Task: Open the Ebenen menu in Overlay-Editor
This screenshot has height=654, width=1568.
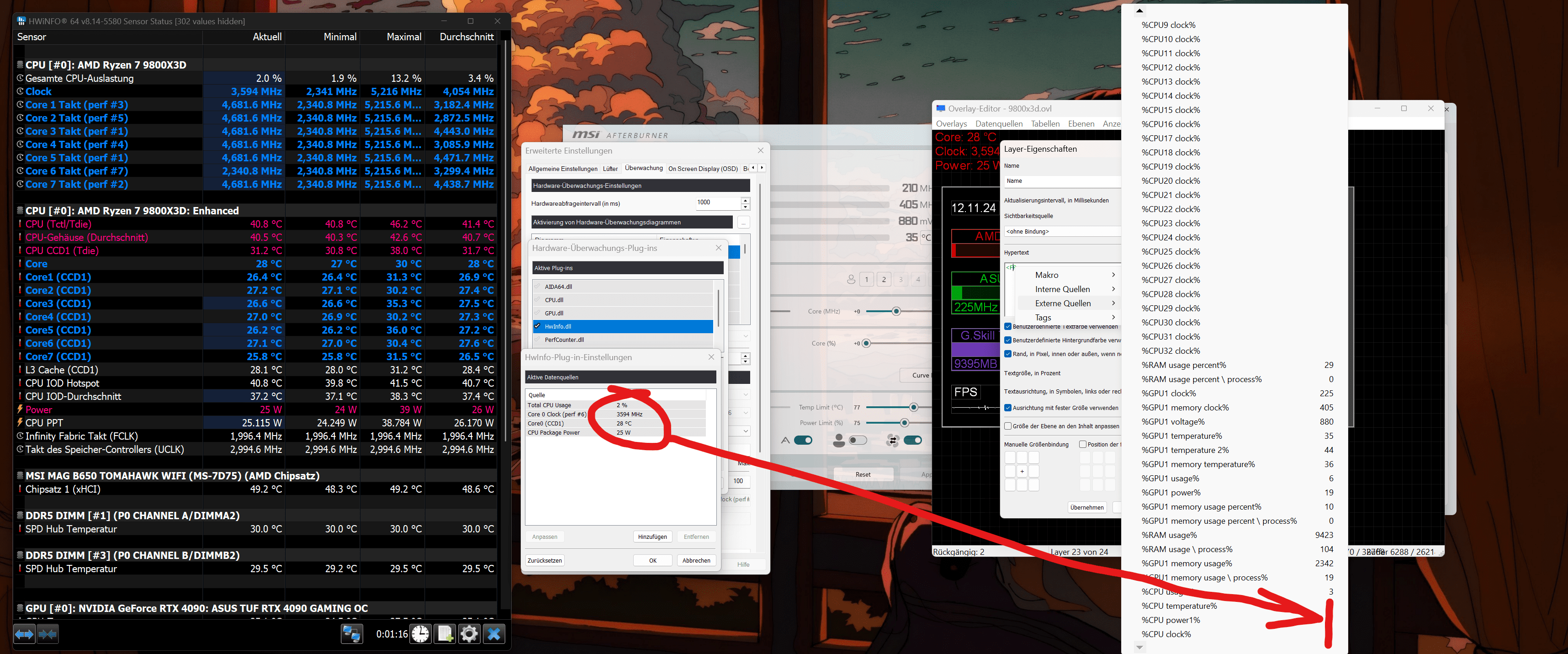Action: point(1081,123)
